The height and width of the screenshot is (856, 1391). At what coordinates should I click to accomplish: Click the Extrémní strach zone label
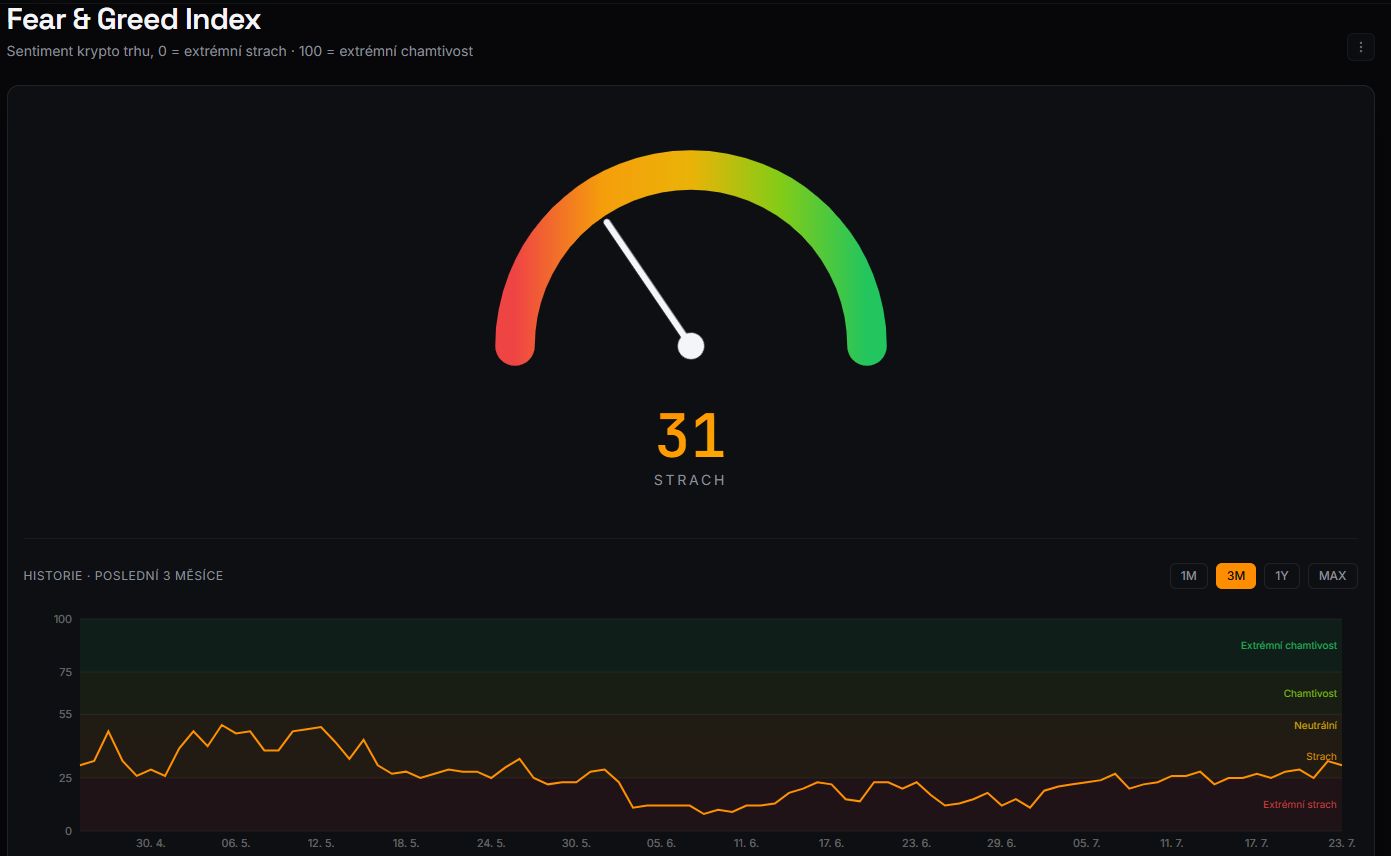pyautogui.click(x=1299, y=805)
